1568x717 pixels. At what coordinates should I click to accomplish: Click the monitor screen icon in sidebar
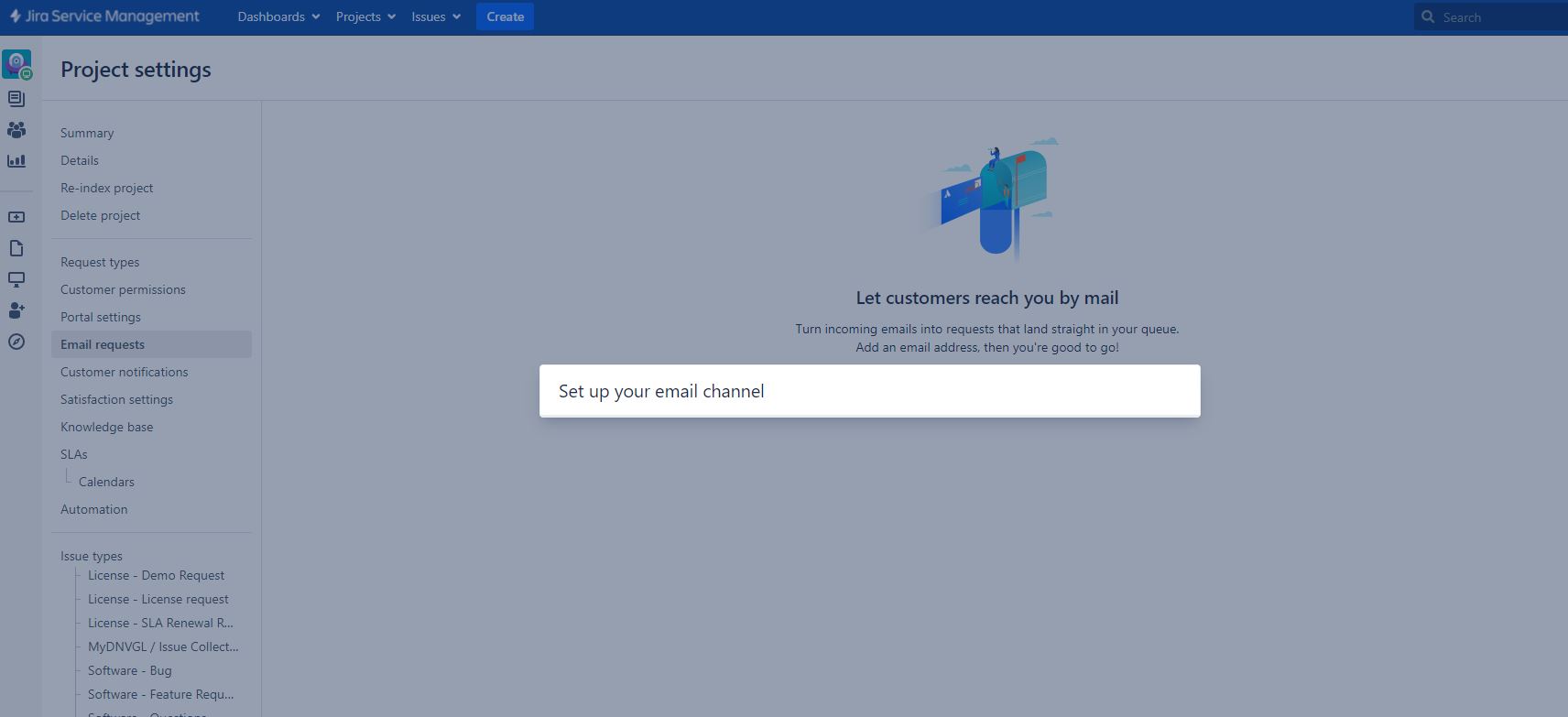[16, 279]
